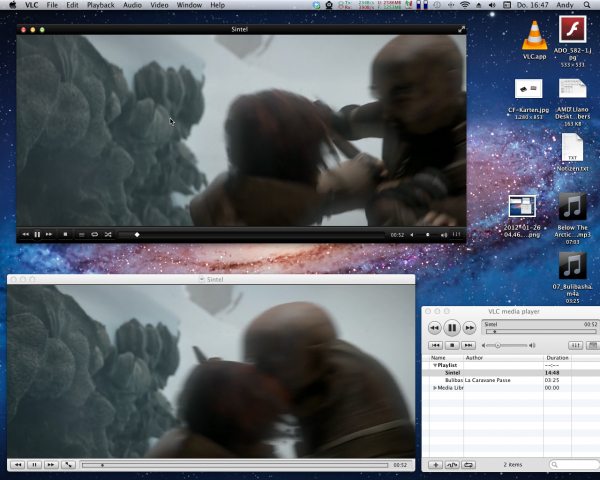The height and width of the screenshot is (480, 600).
Task: Skip to next track in VLC media player
Action: pyautogui.click(x=468, y=345)
